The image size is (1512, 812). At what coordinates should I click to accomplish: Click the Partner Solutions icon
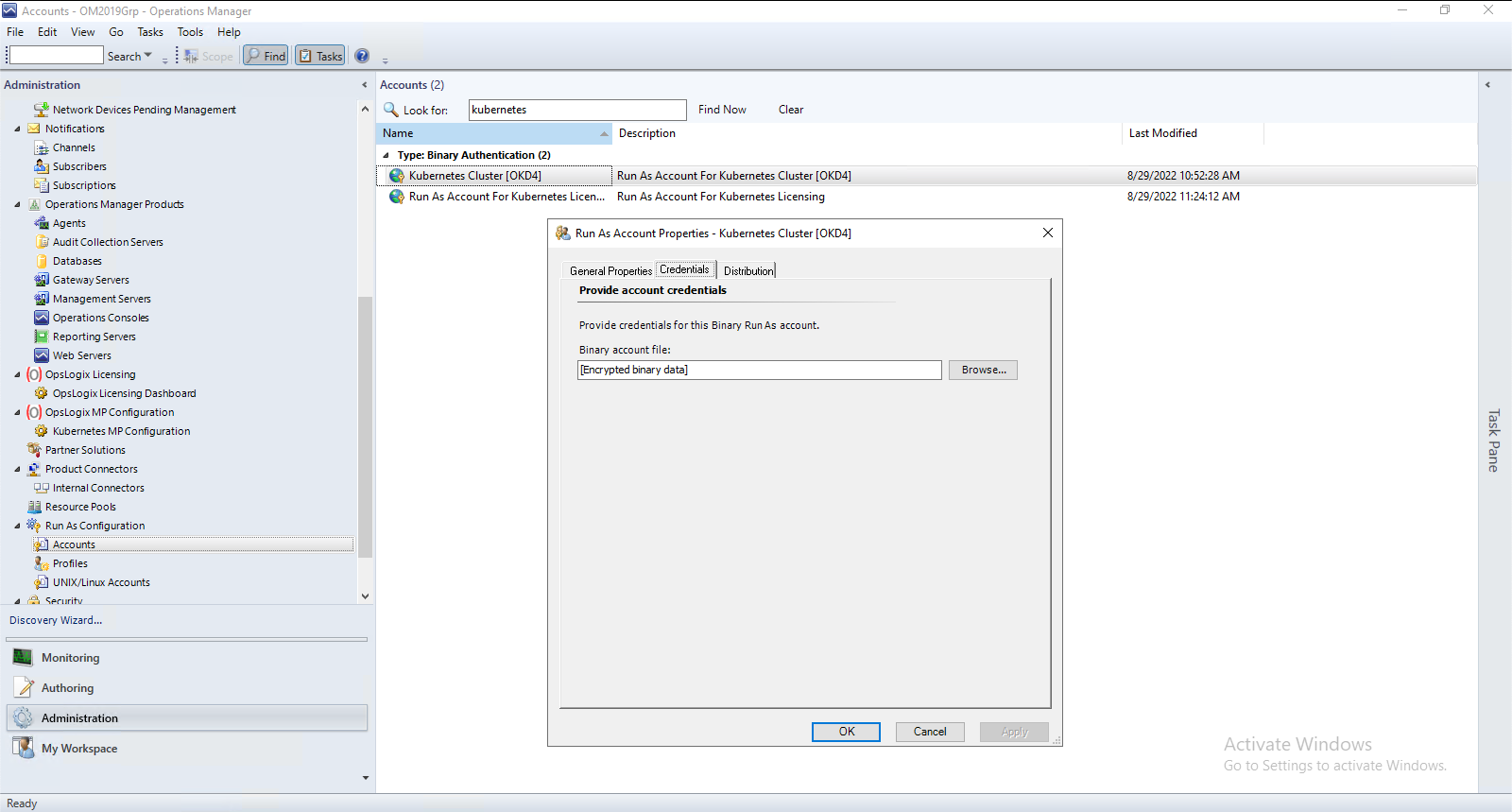point(34,450)
